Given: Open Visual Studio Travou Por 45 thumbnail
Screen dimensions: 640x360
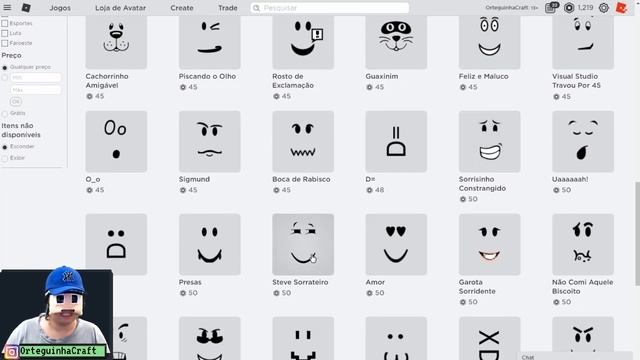Looking at the screenshot, I should (583, 42).
